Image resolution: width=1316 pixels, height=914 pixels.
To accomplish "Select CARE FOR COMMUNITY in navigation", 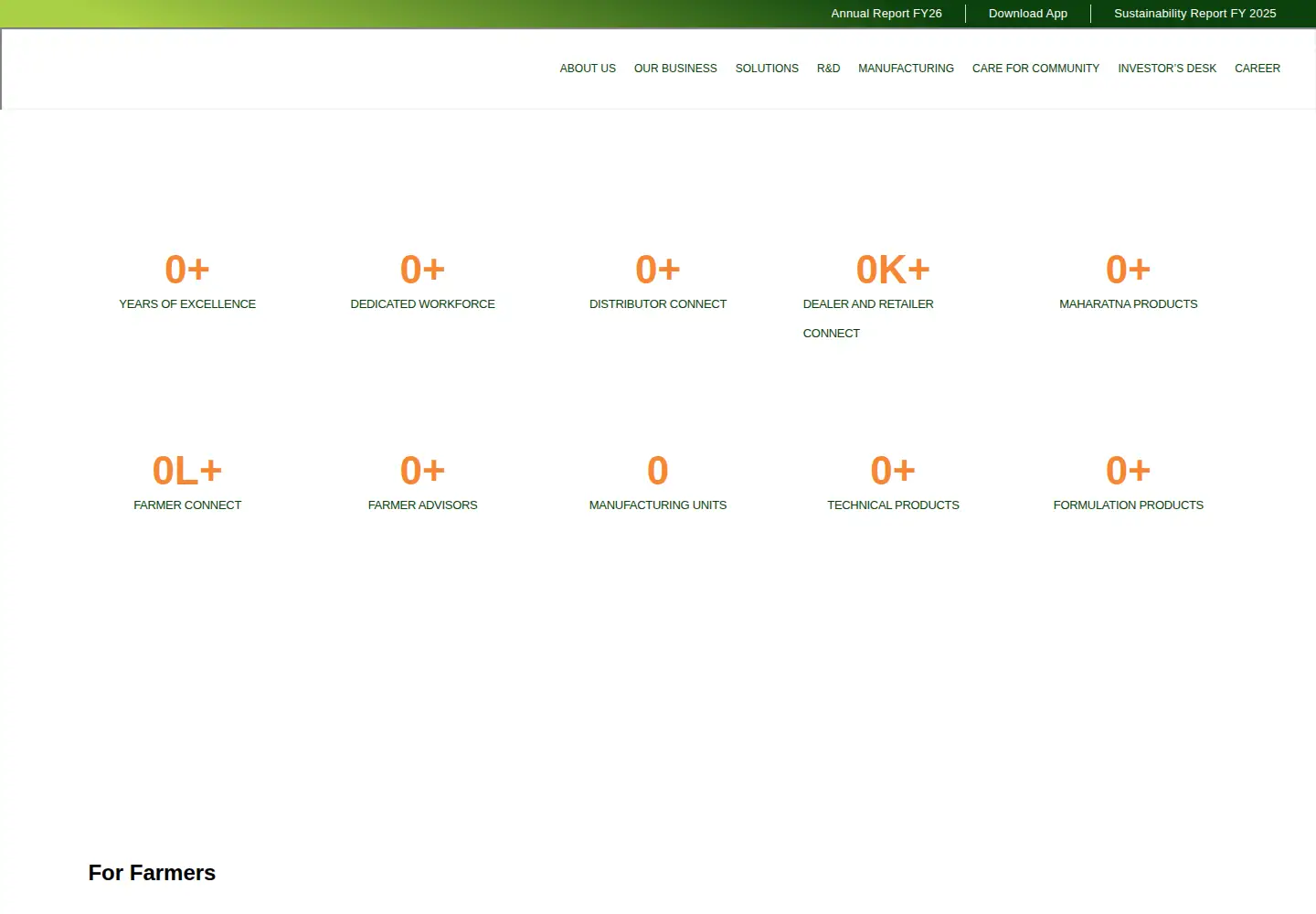I will [x=1035, y=69].
